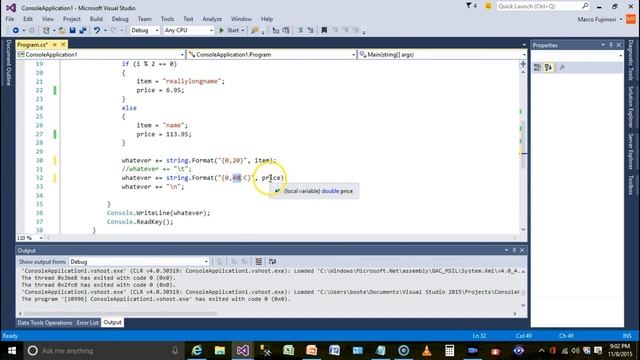Click the Increase Indent toolbar icon
The height and width of the screenshot is (360, 640).
310,30
